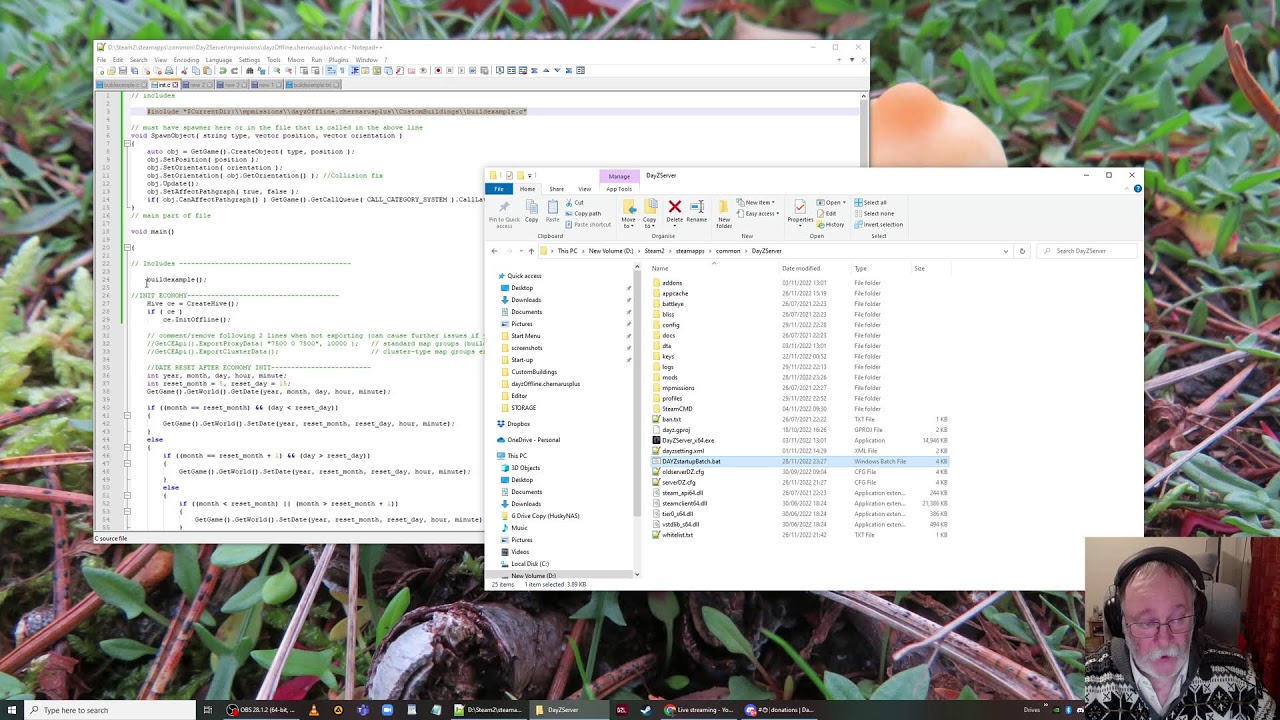1280x720 pixels.
Task: Open the View ribbon tab in Explorer
Action: (584, 189)
